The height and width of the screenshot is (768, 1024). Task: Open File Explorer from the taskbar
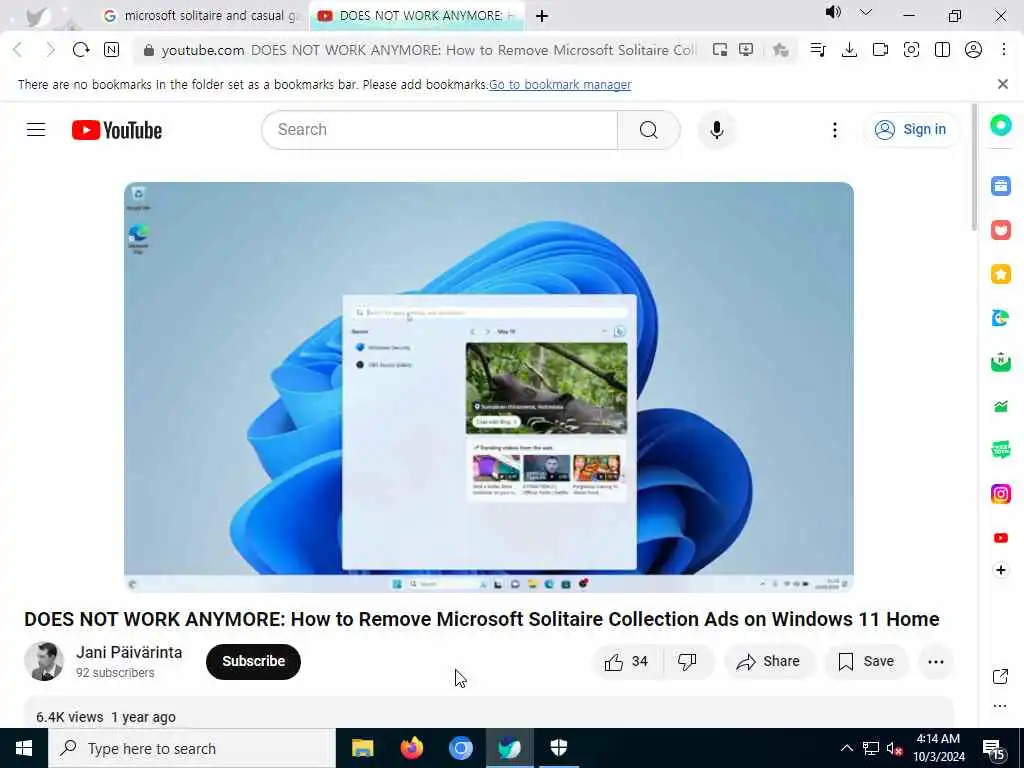(x=362, y=748)
